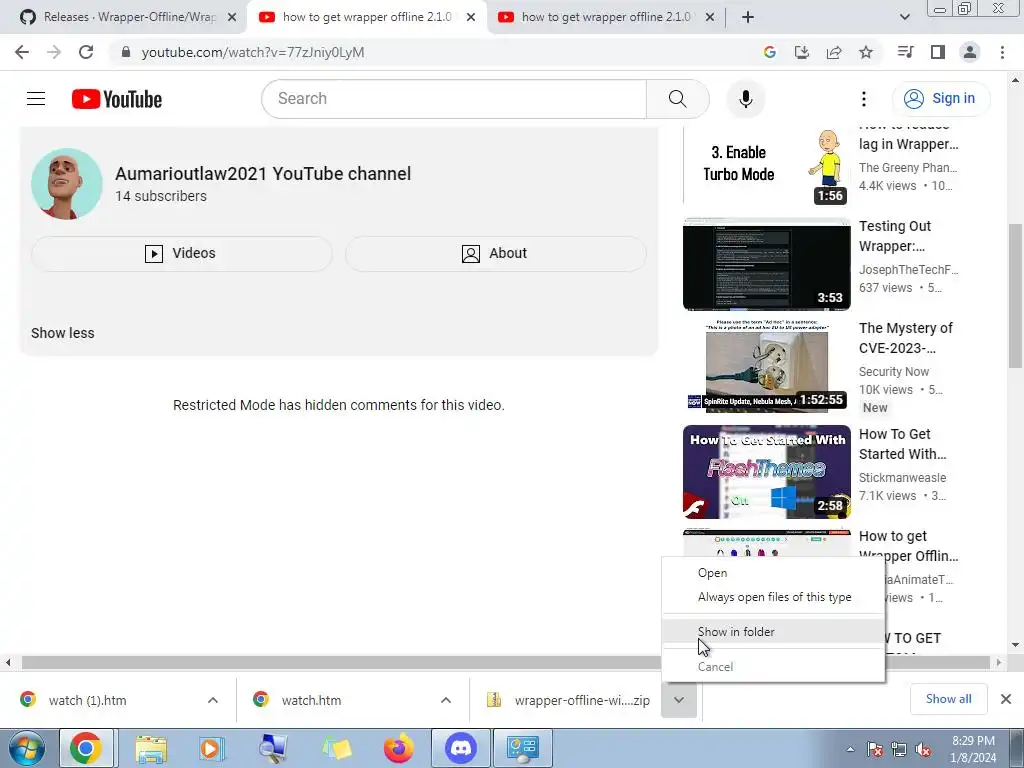The height and width of the screenshot is (768, 1024).
Task: Click the Sign in button
Action: point(940,99)
